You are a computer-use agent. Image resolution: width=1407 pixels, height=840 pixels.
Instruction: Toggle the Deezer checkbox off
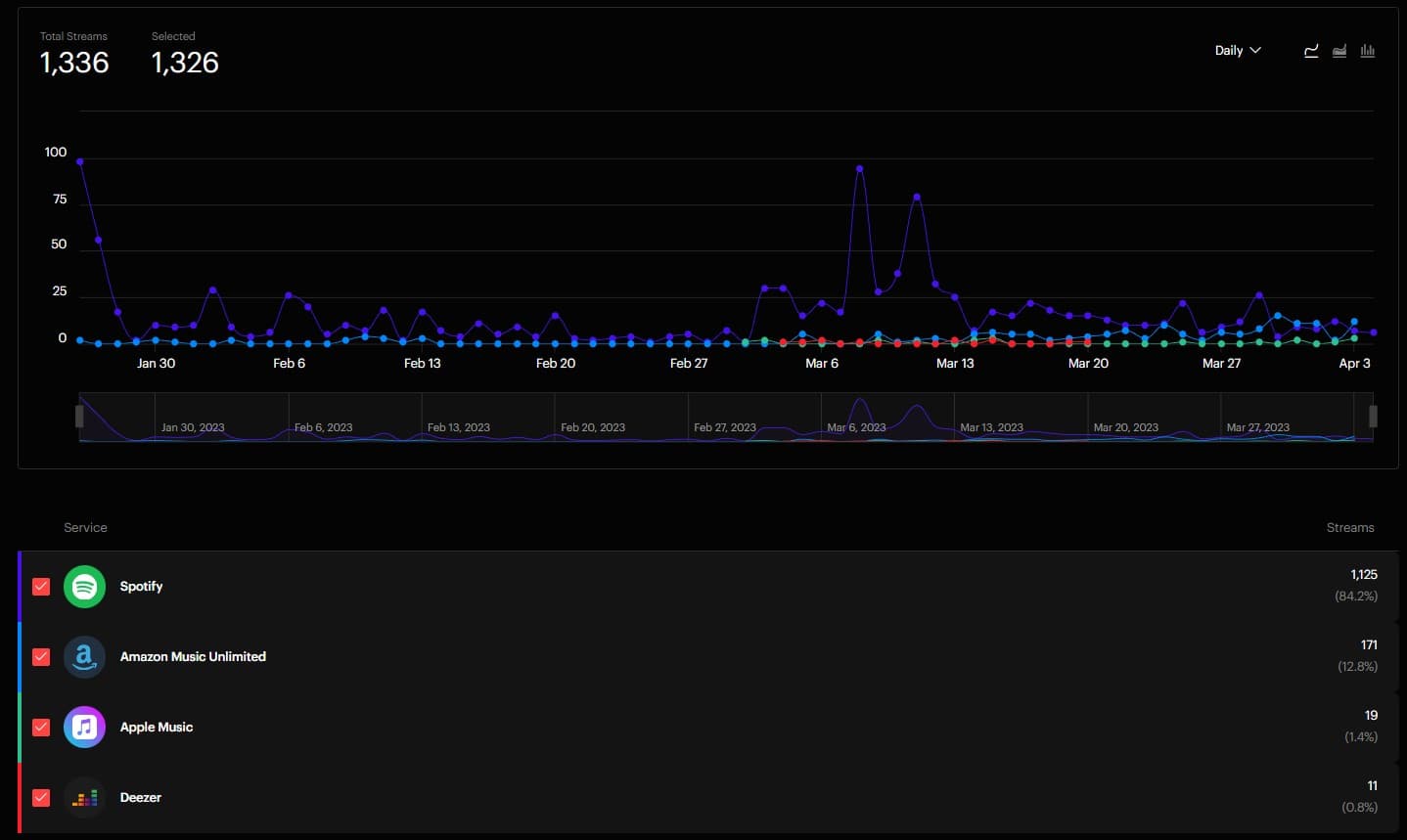(40, 798)
